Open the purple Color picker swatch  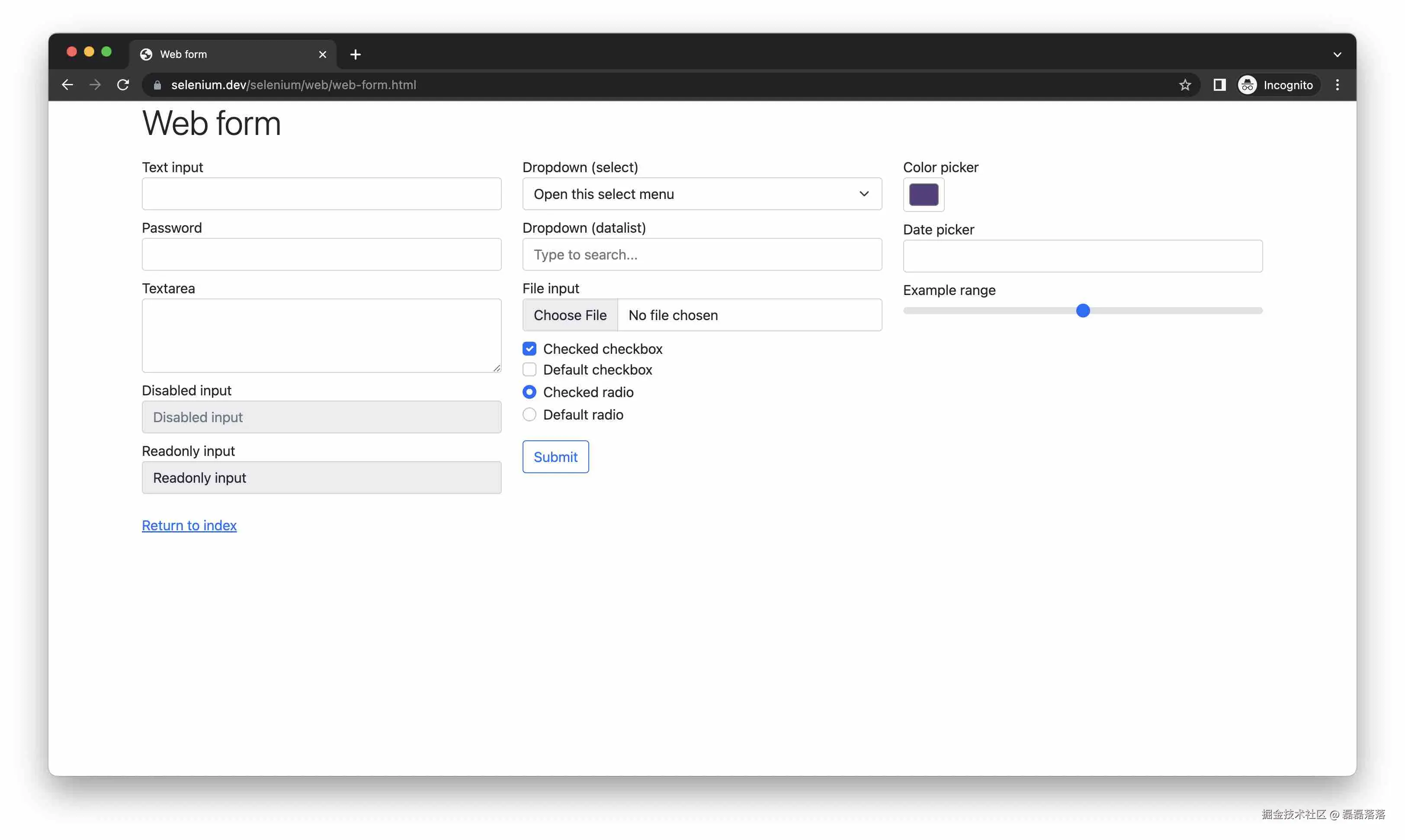(x=923, y=195)
